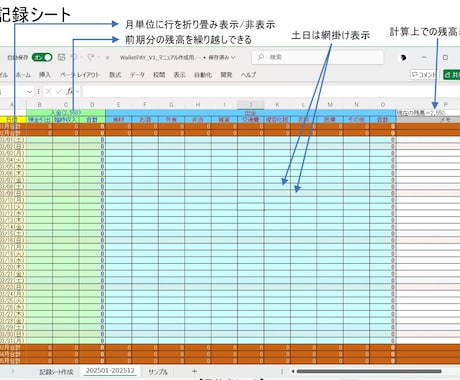
Task: Select column G header
Action: click(x=171, y=105)
